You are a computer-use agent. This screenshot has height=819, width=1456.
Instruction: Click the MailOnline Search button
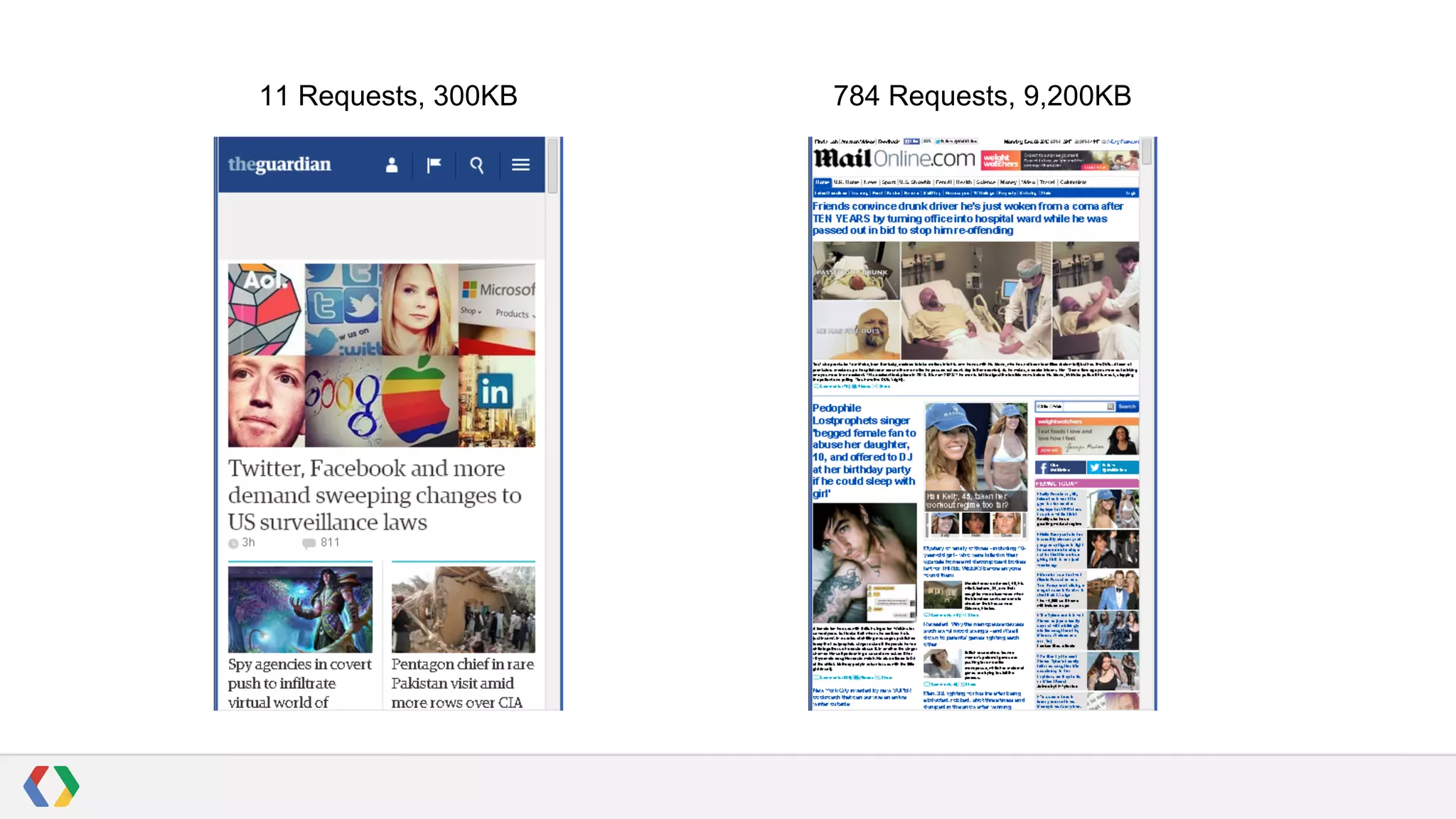click(1128, 407)
